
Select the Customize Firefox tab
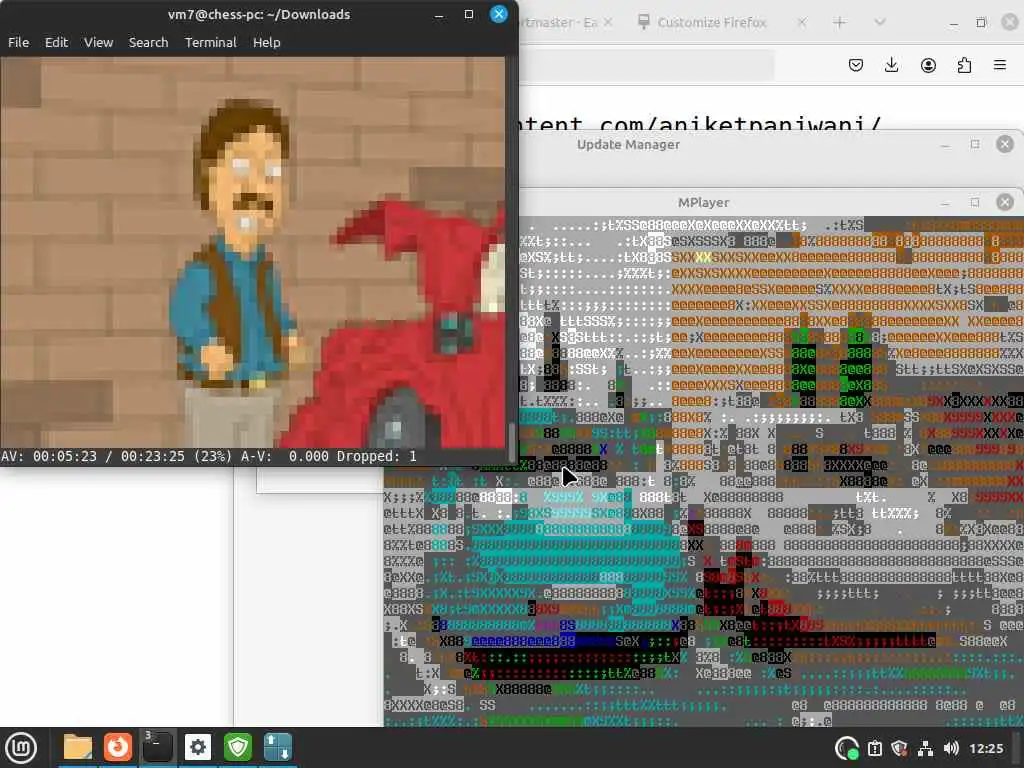pyautogui.click(x=712, y=22)
